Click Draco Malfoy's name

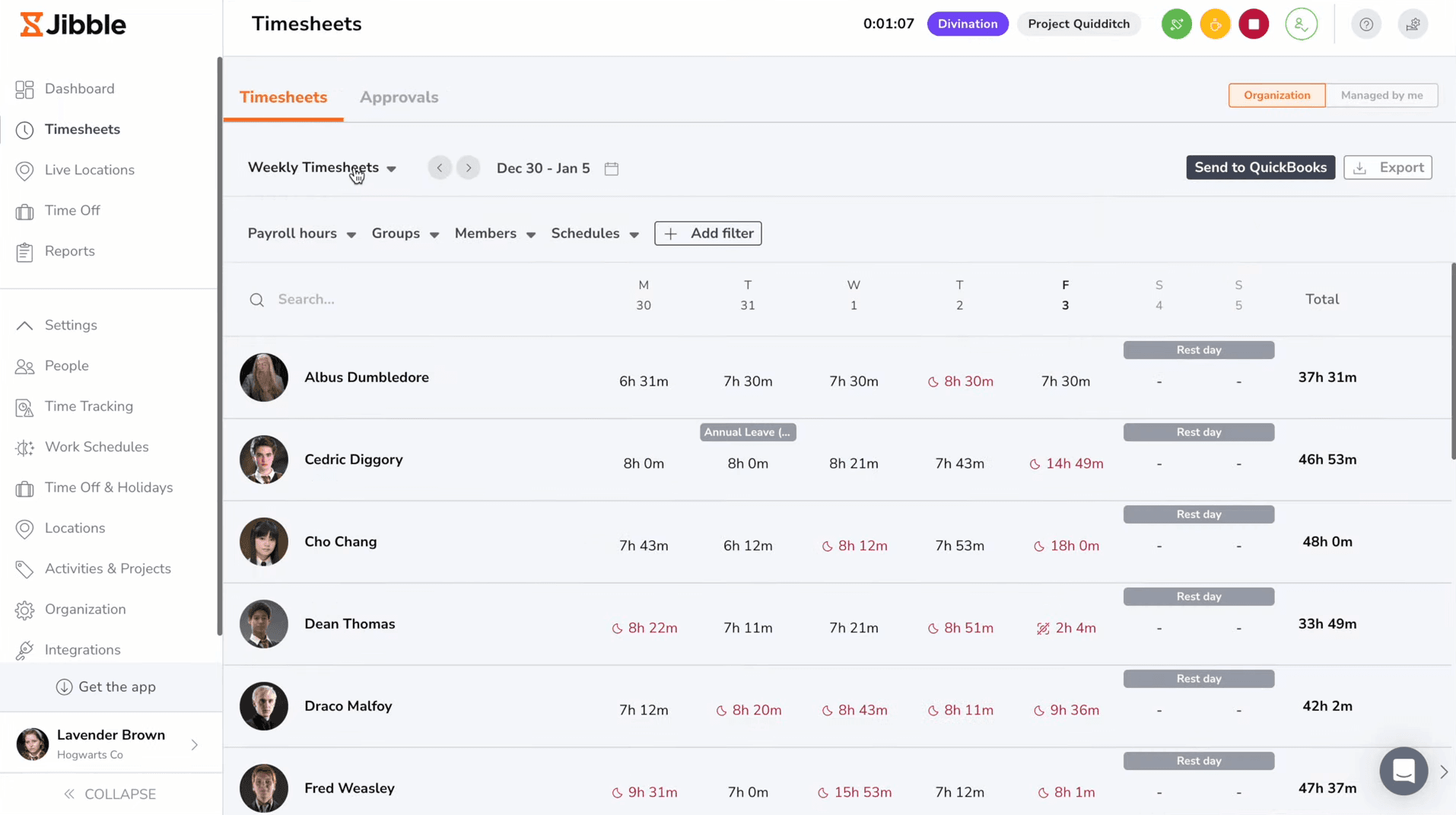pos(348,706)
